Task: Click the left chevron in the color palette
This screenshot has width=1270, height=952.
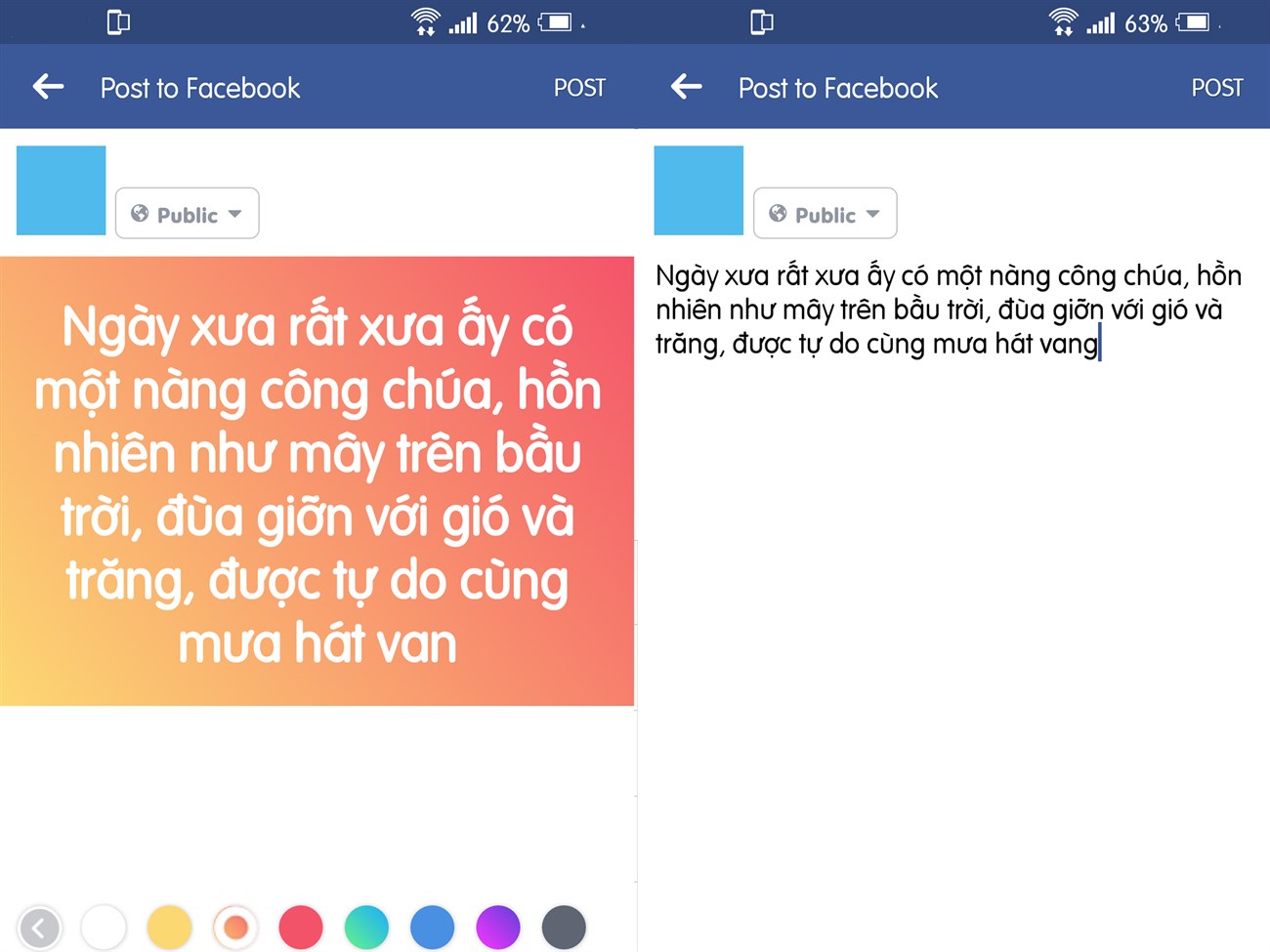Action: [x=39, y=928]
